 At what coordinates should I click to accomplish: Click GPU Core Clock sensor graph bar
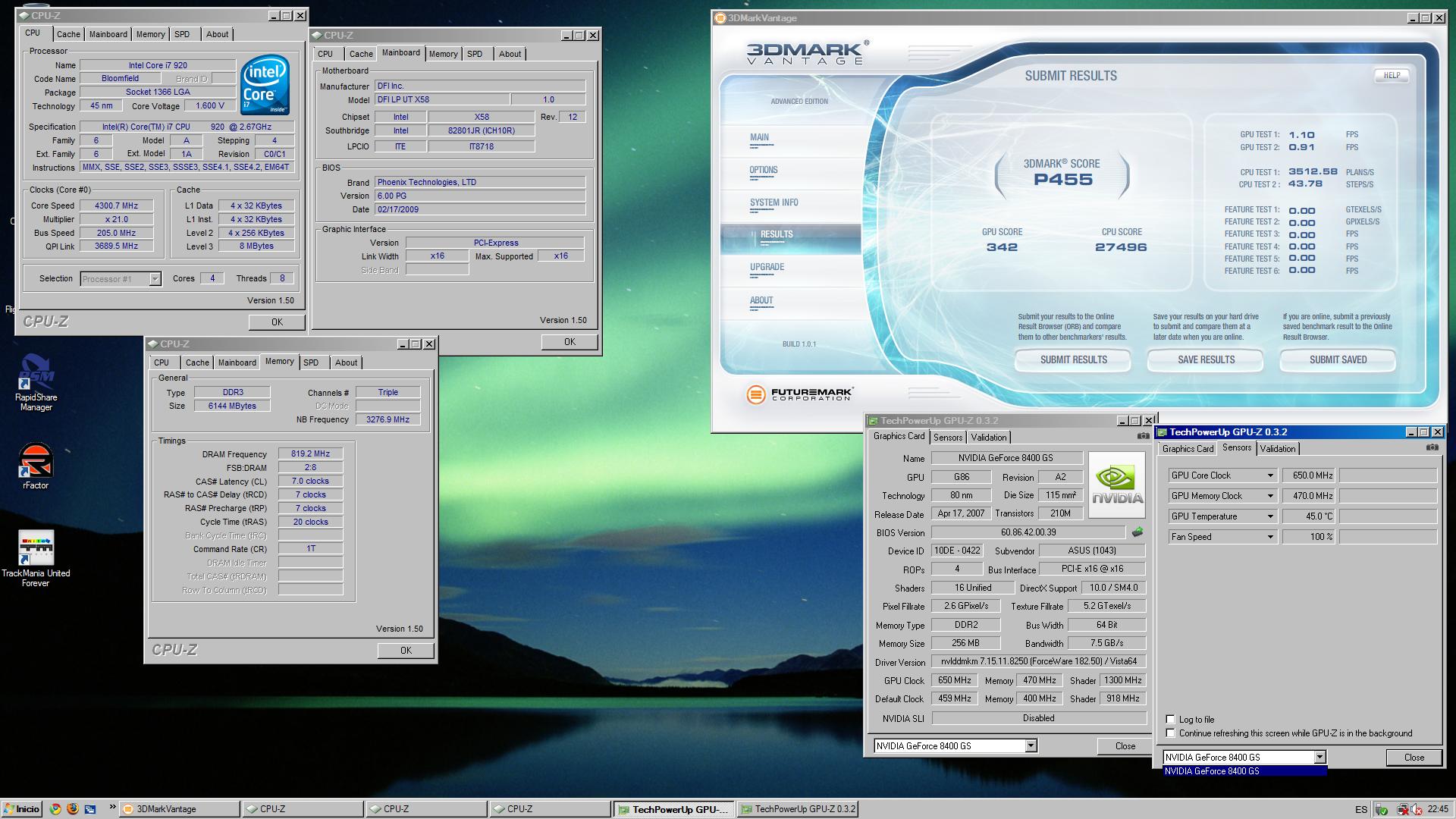click(x=1388, y=475)
